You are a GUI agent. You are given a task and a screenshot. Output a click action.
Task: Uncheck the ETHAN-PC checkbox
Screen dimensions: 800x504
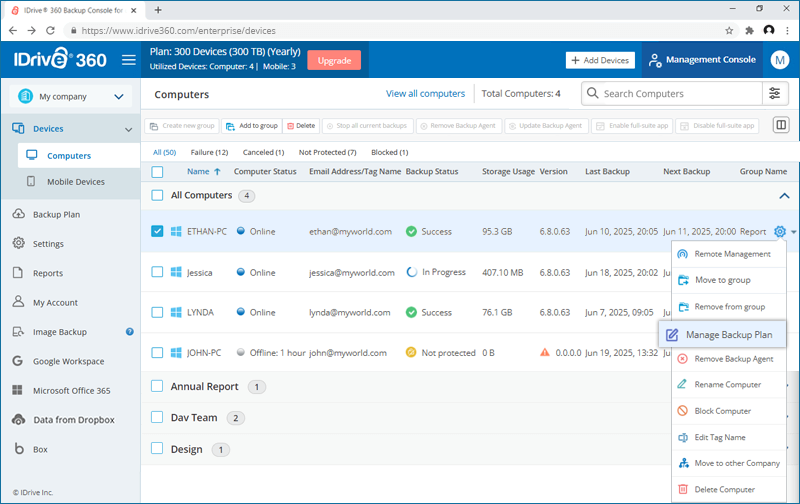(157, 231)
